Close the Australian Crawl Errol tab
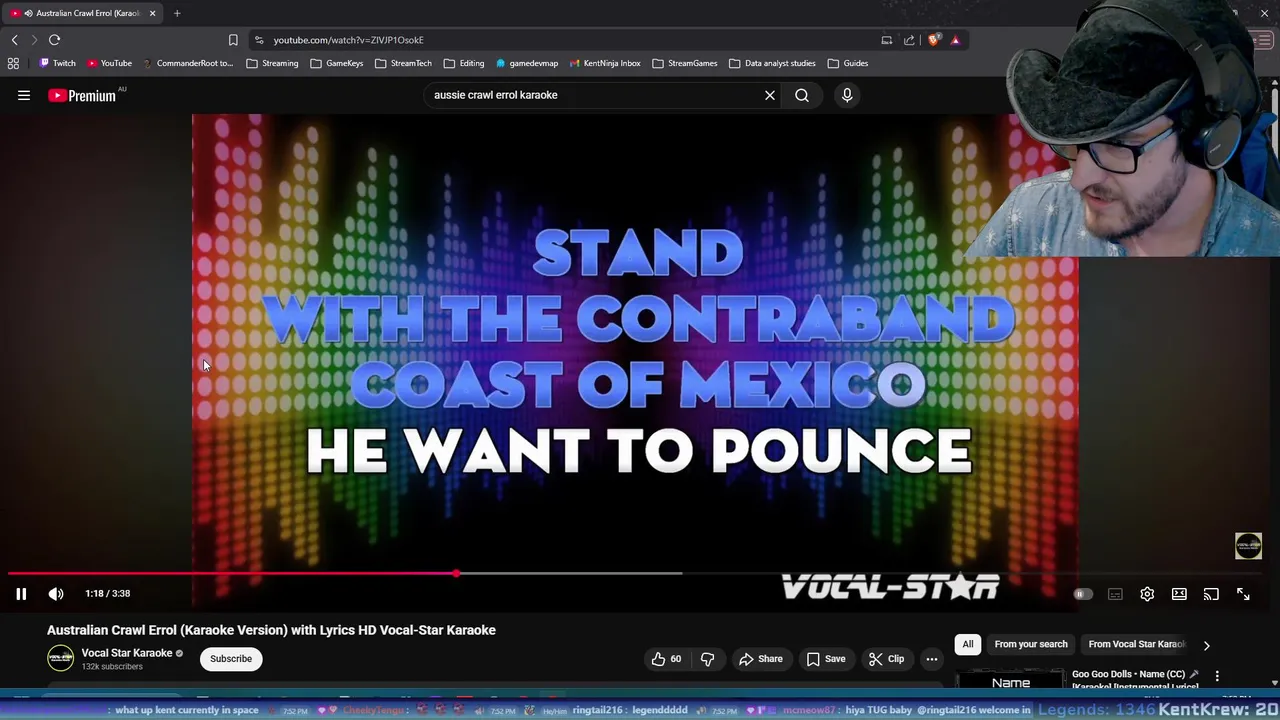Image resolution: width=1280 pixels, height=720 pixels. coord(152,13)
